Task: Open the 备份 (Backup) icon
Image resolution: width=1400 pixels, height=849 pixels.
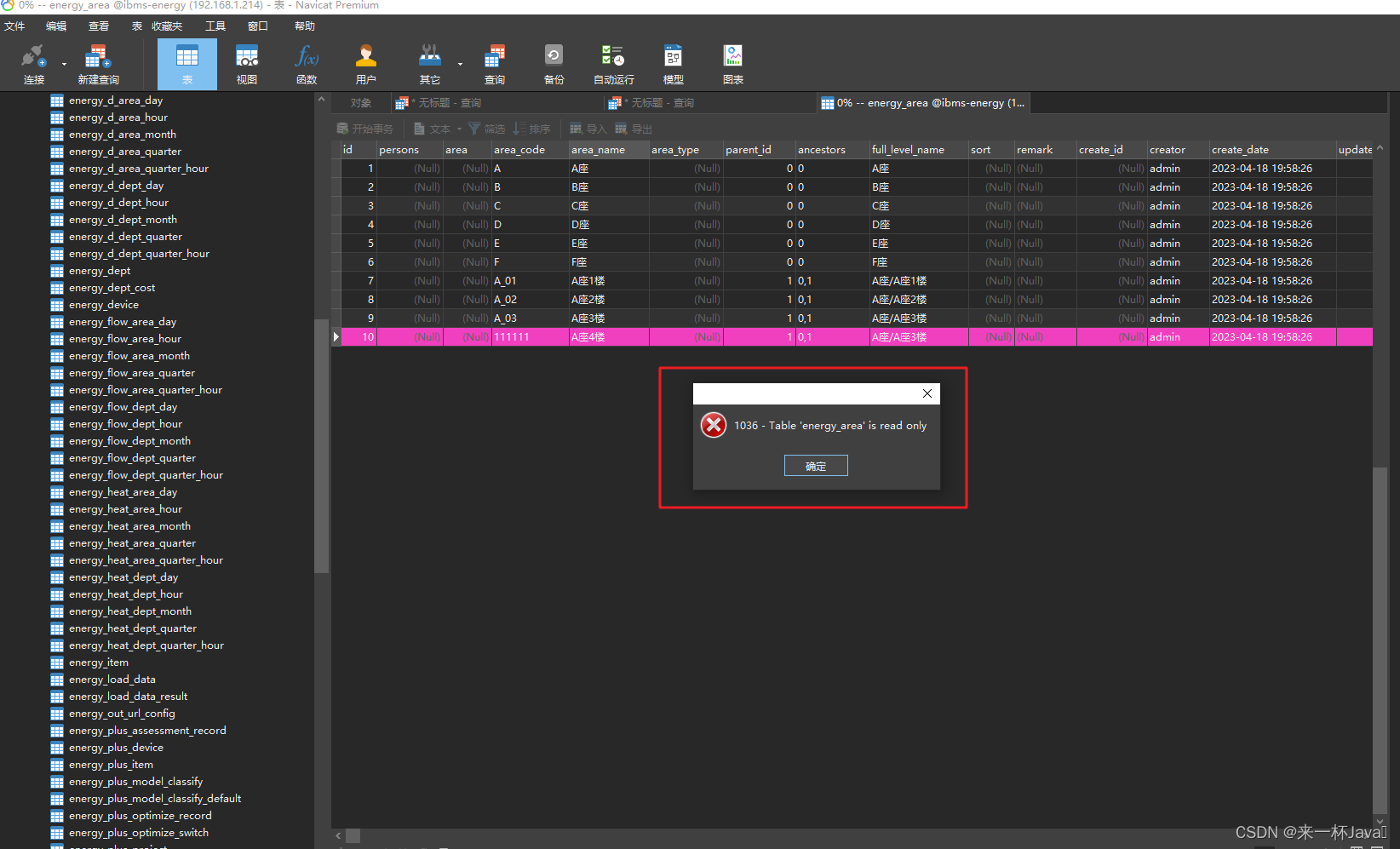Action: pos(554,64)
